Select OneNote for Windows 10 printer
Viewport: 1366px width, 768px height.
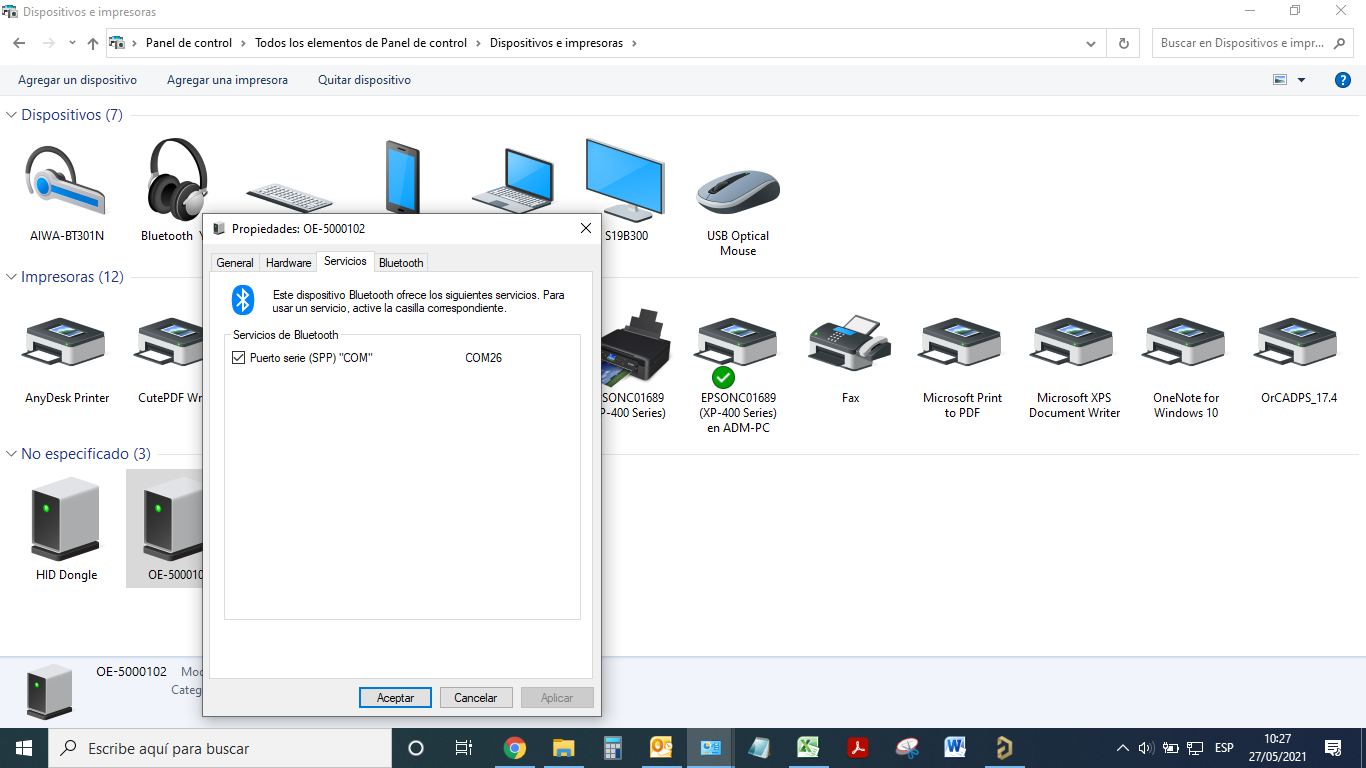click(1186, 368)
